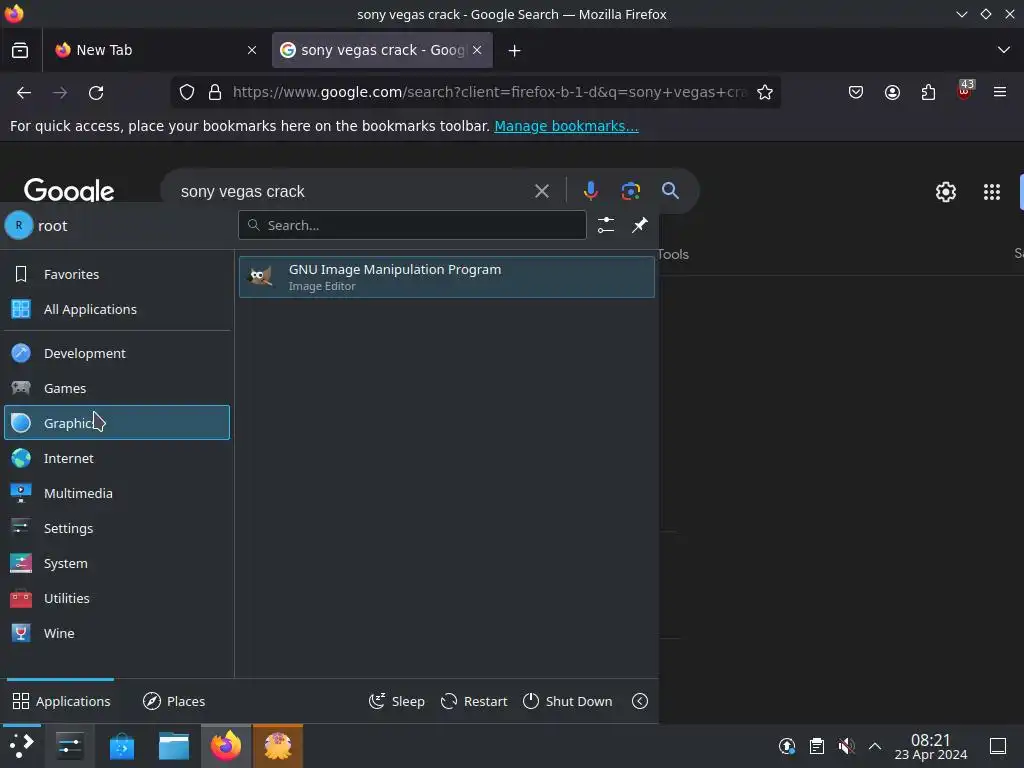Screen dimensions: 1024x768
Task: Open the tracking protection shield icon
Action: [x=187, y=93]
